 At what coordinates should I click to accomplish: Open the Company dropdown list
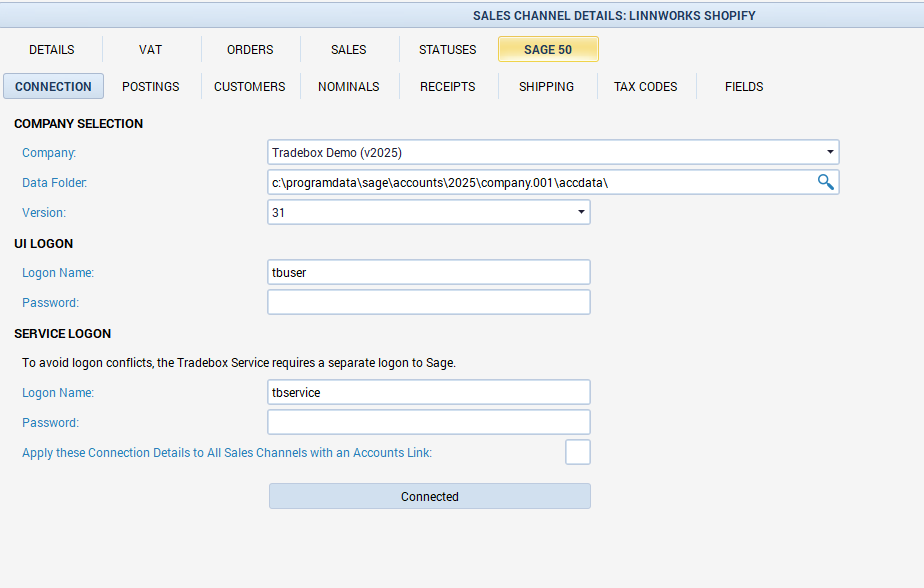tap(830, 152)
